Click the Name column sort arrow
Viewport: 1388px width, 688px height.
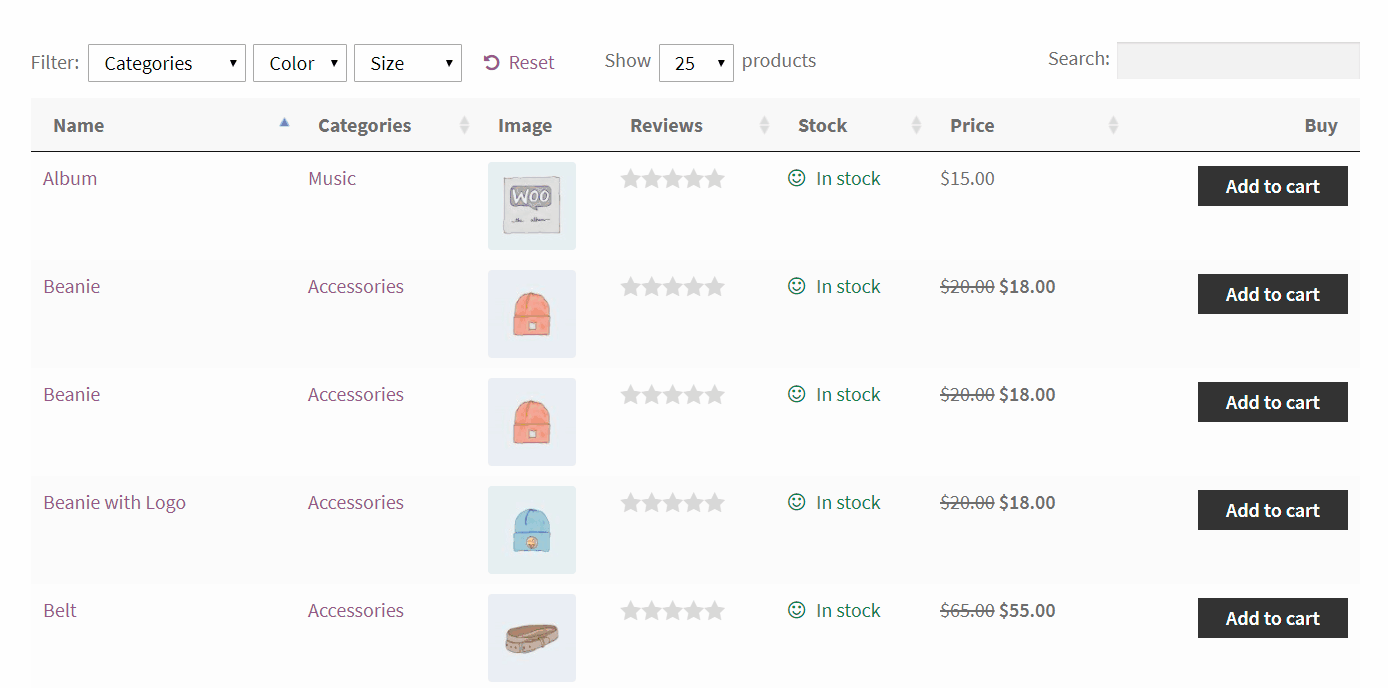coord(284,123)
